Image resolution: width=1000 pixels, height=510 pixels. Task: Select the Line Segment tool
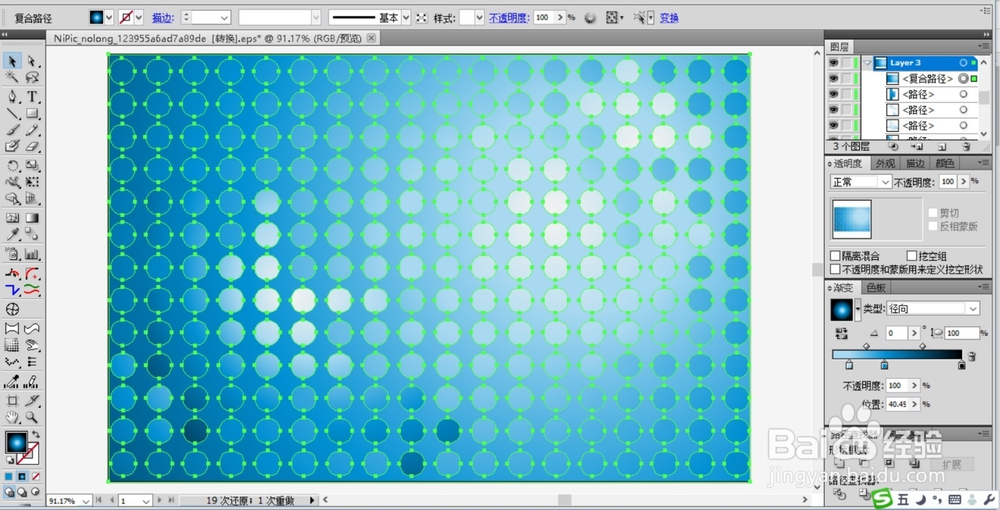[x=12, y=114]
